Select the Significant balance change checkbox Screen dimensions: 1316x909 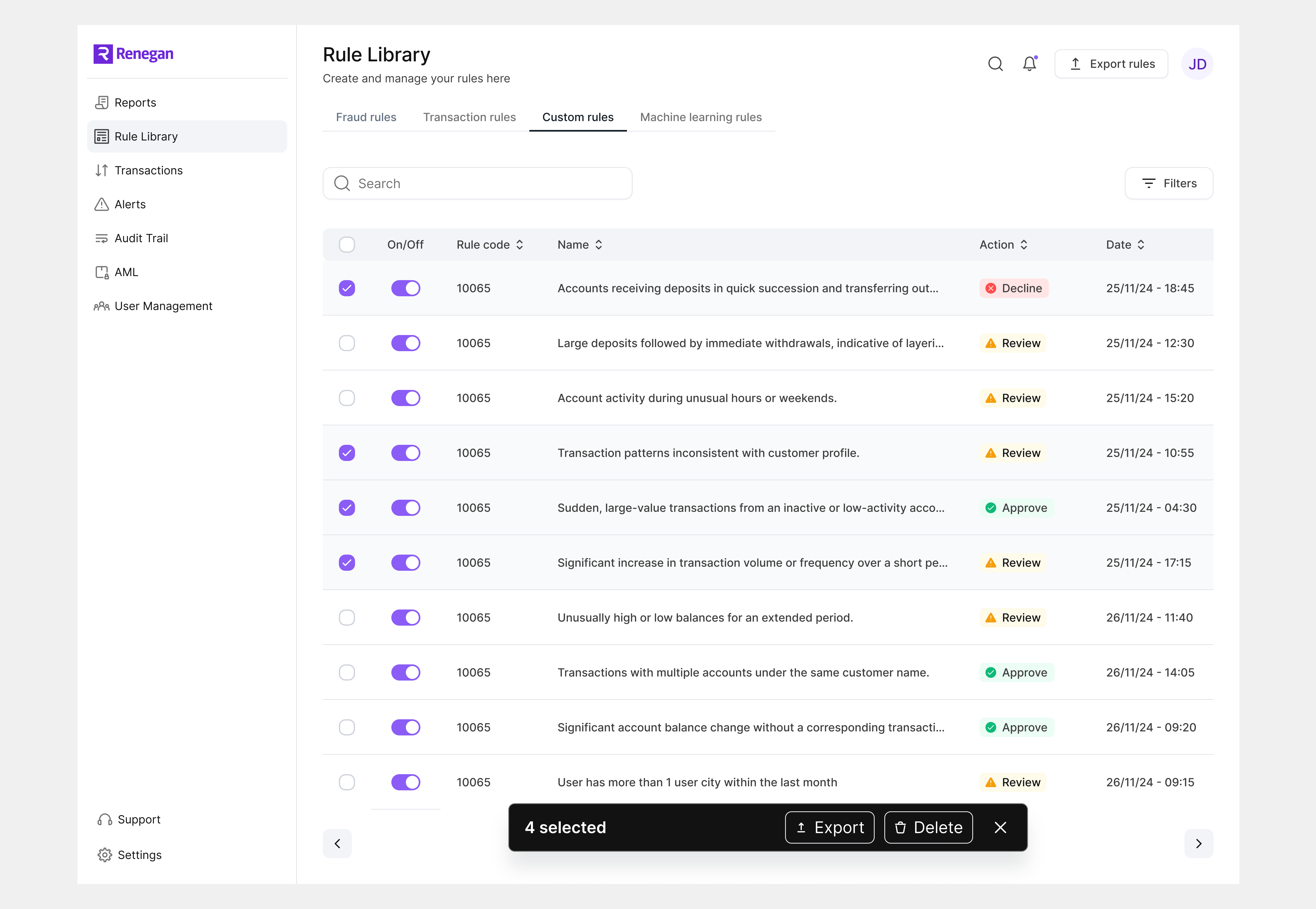347,728
